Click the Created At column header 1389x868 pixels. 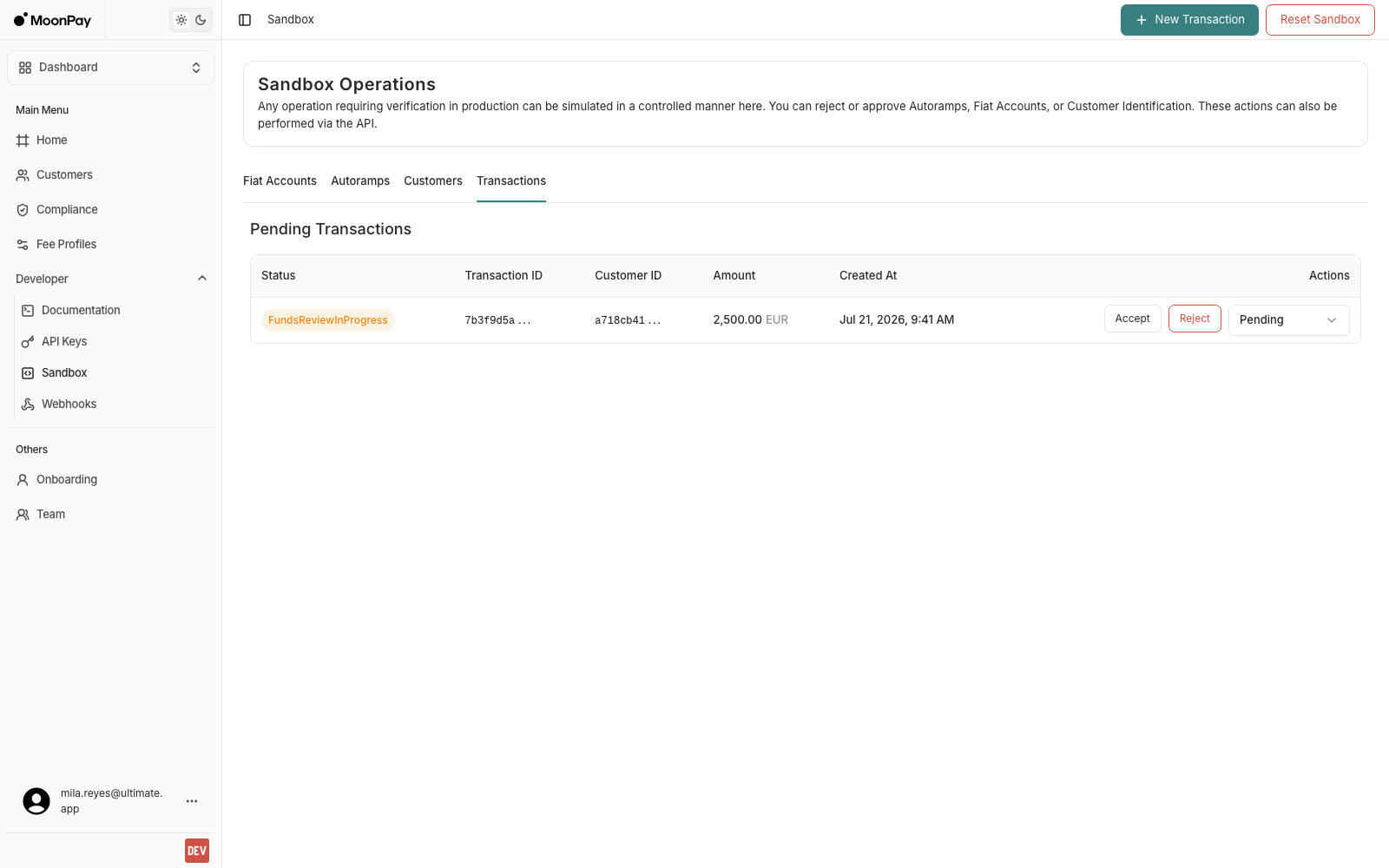click(868, 276)
